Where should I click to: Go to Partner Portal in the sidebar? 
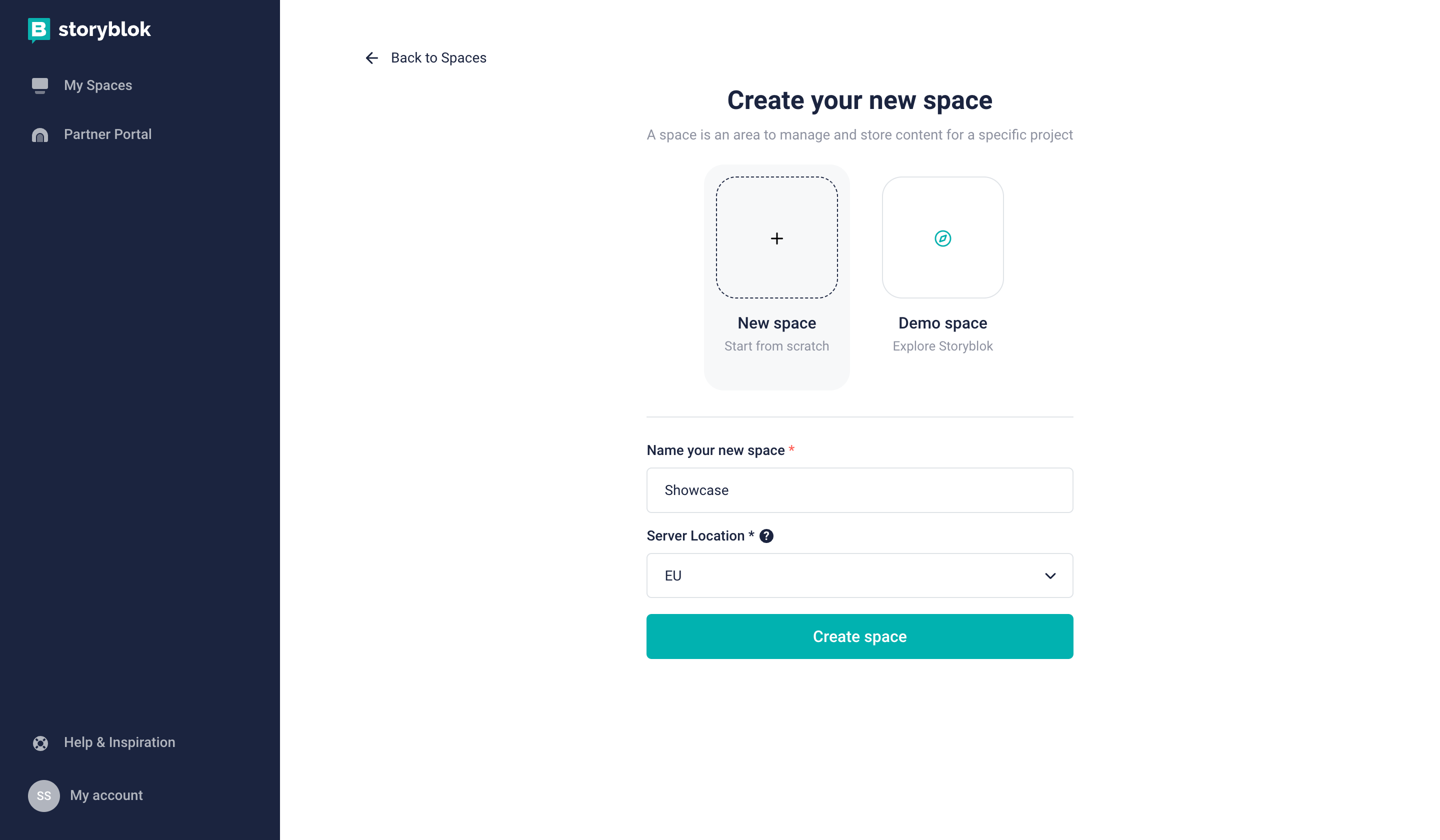pos(107,135)
